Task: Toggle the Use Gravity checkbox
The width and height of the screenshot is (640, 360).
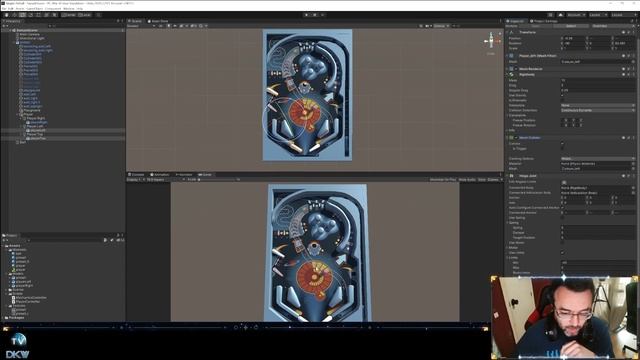Action: [563, 96]
